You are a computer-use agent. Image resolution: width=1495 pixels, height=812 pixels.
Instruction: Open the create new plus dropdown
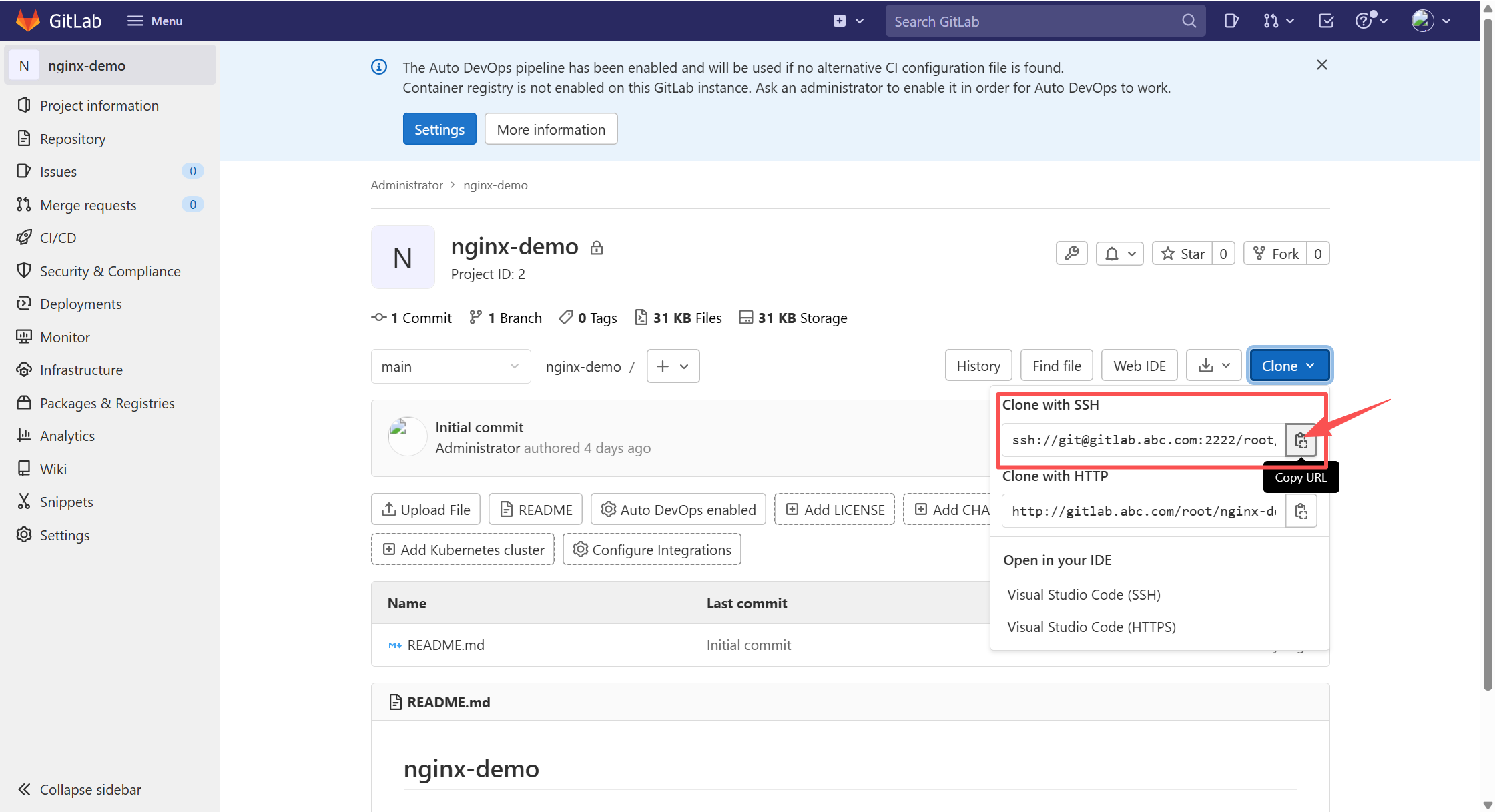848,21
